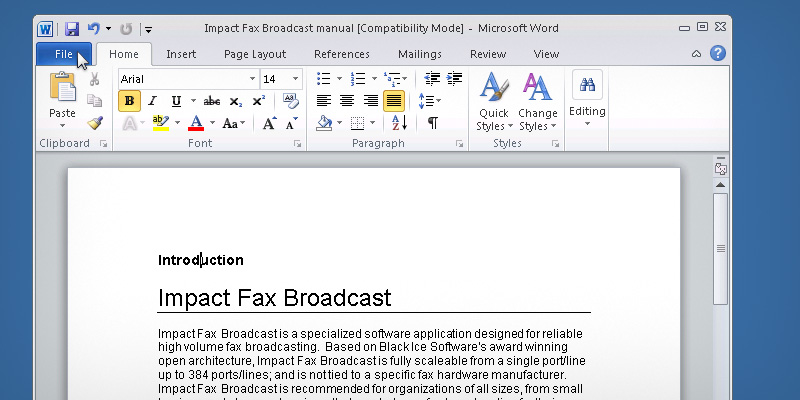Click the Format Painter brush icon

tap(95, 123)
